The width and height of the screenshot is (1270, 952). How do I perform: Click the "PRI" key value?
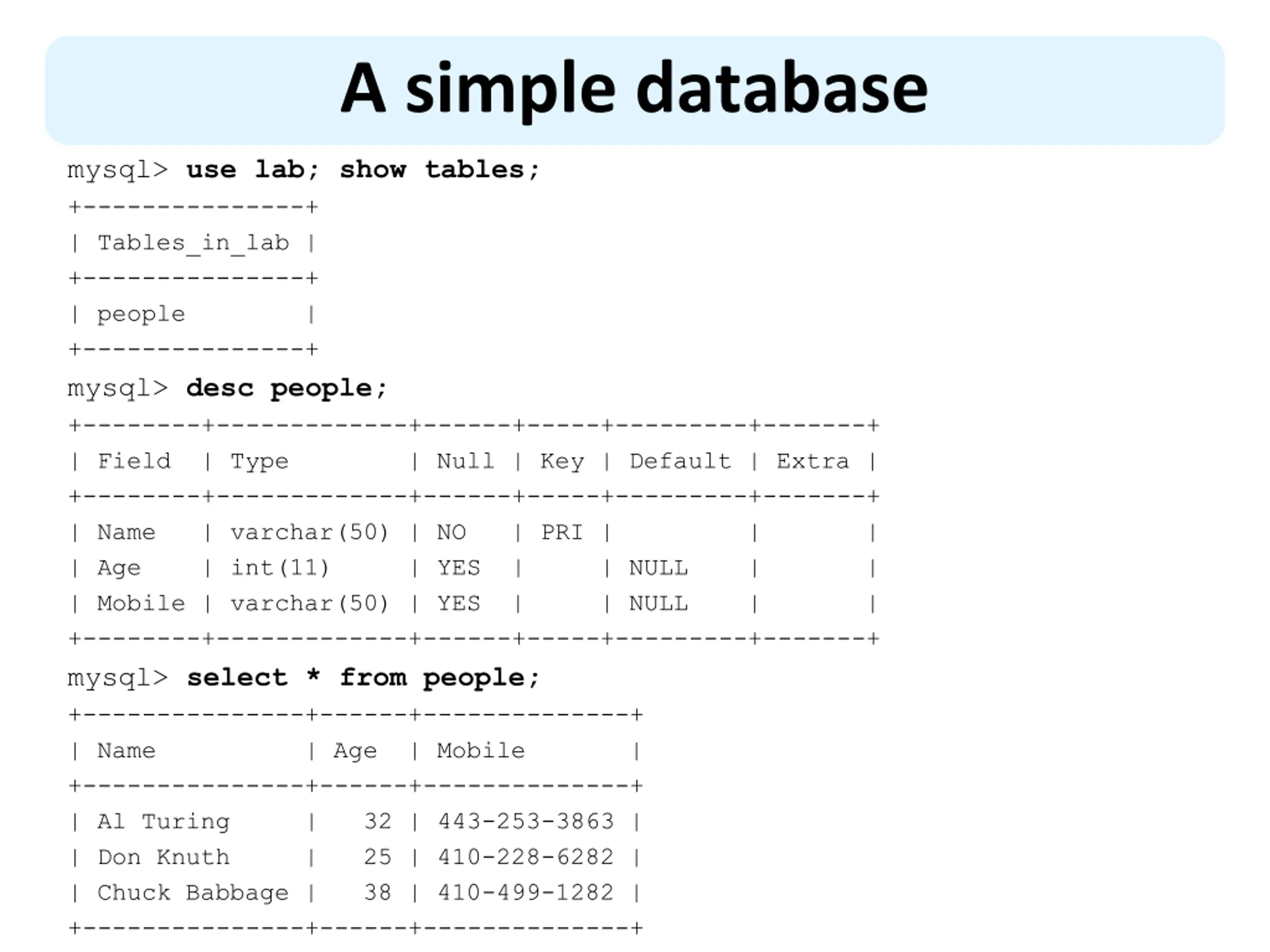[562, 533]
